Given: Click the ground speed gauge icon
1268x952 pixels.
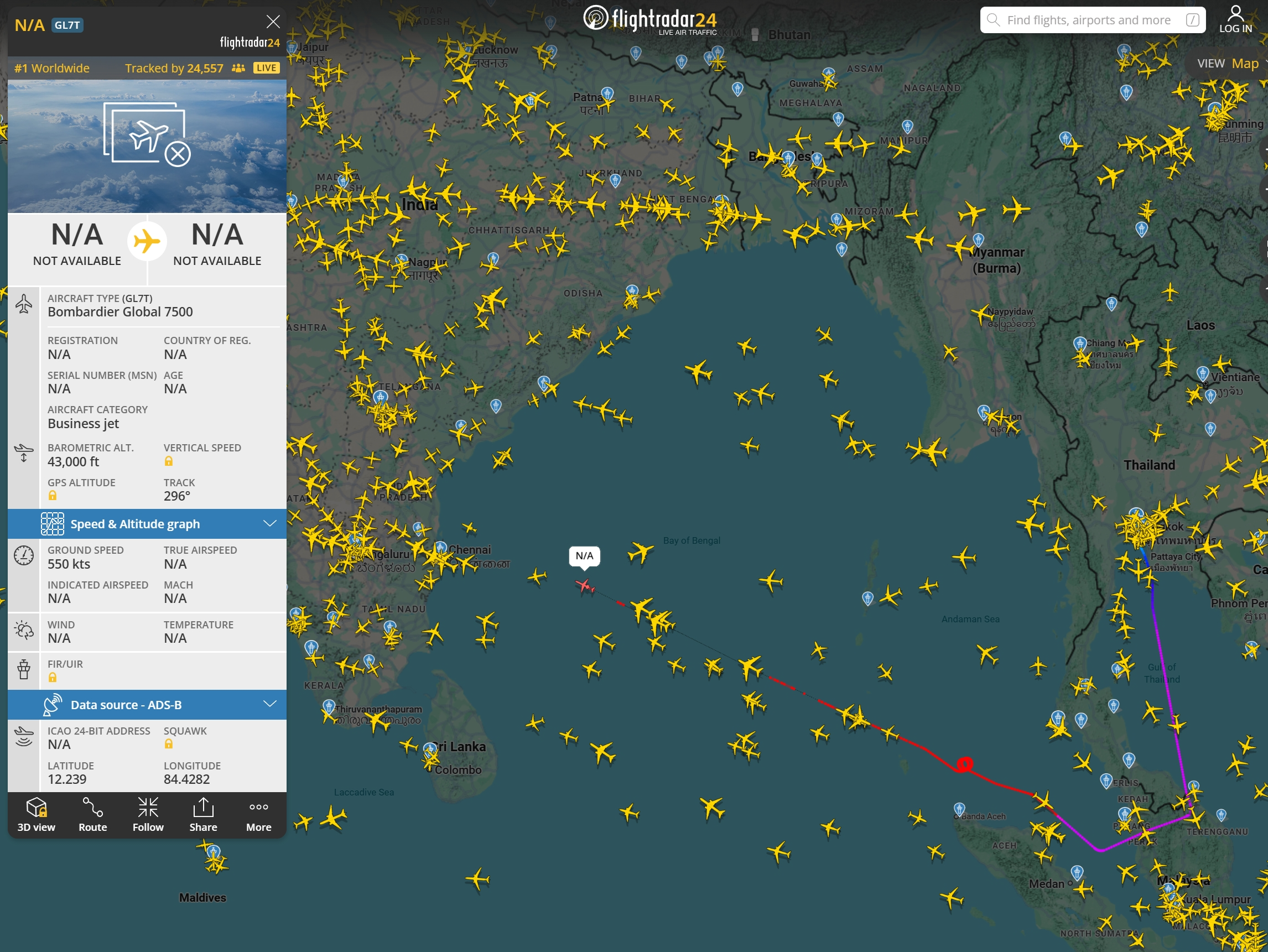Looking at the screenshot, I should click(x=23, y=555).
